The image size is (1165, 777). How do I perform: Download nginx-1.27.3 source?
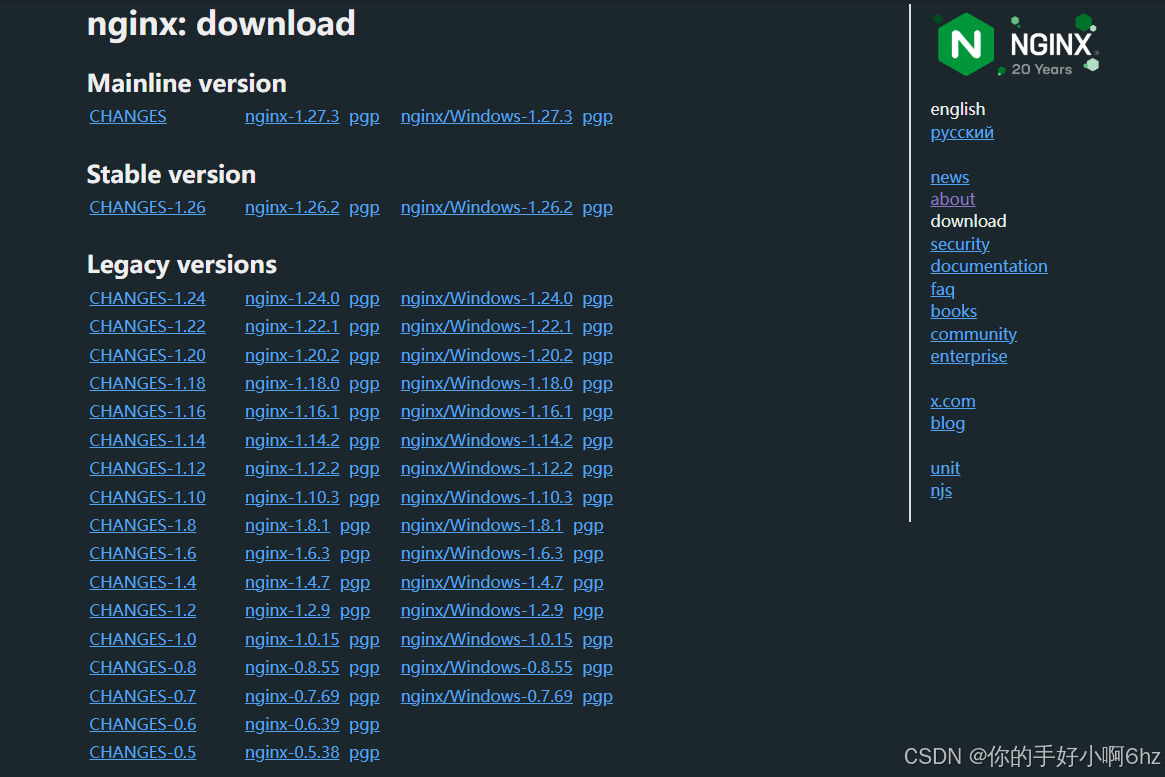pos(292,117)
